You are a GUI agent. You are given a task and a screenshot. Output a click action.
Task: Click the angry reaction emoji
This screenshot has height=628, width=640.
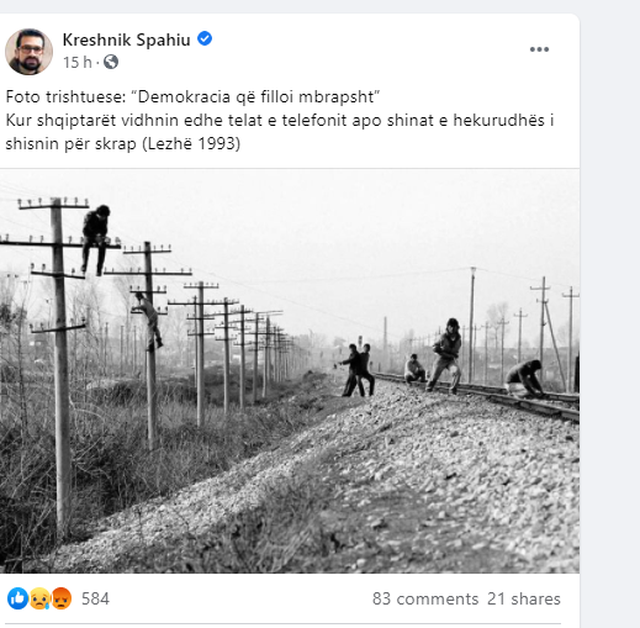tap(61, 599)
